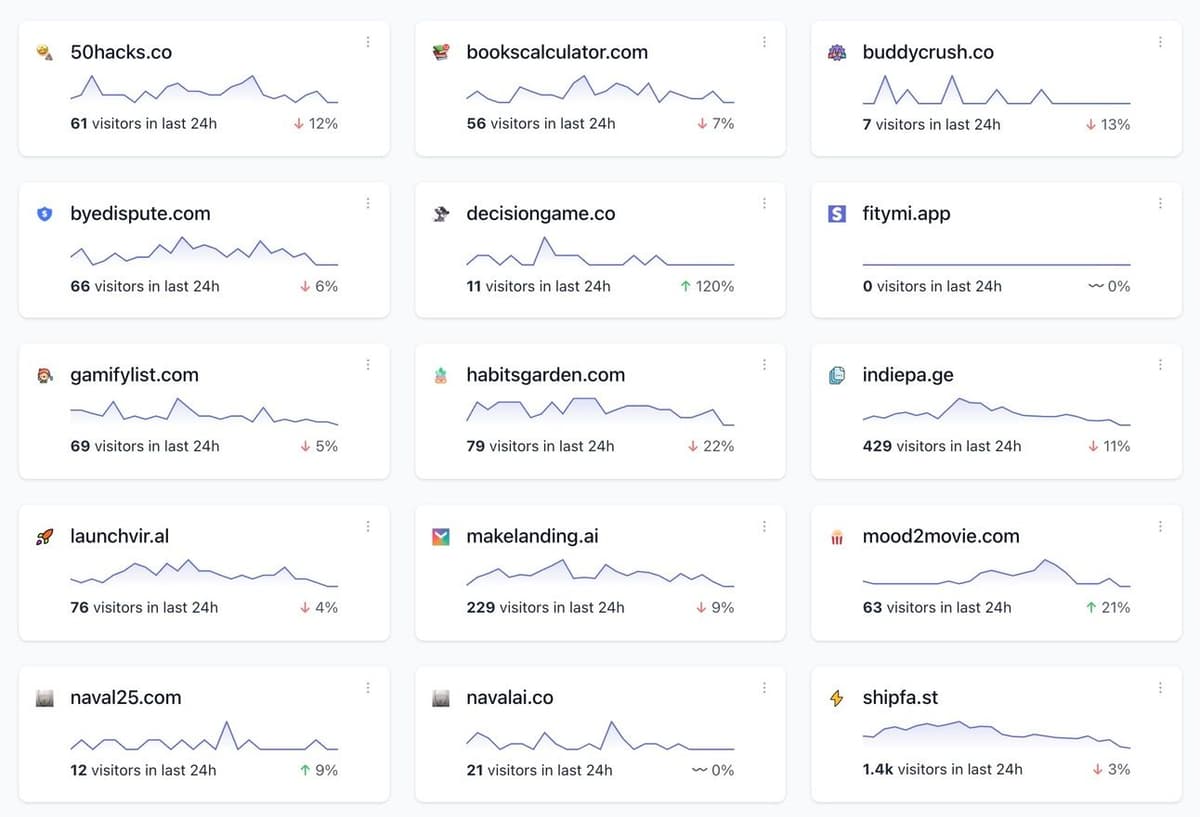This screenshot has width=1200, height=817.
Task: Show more options for decisiongame.co
Action: [764, 203]
